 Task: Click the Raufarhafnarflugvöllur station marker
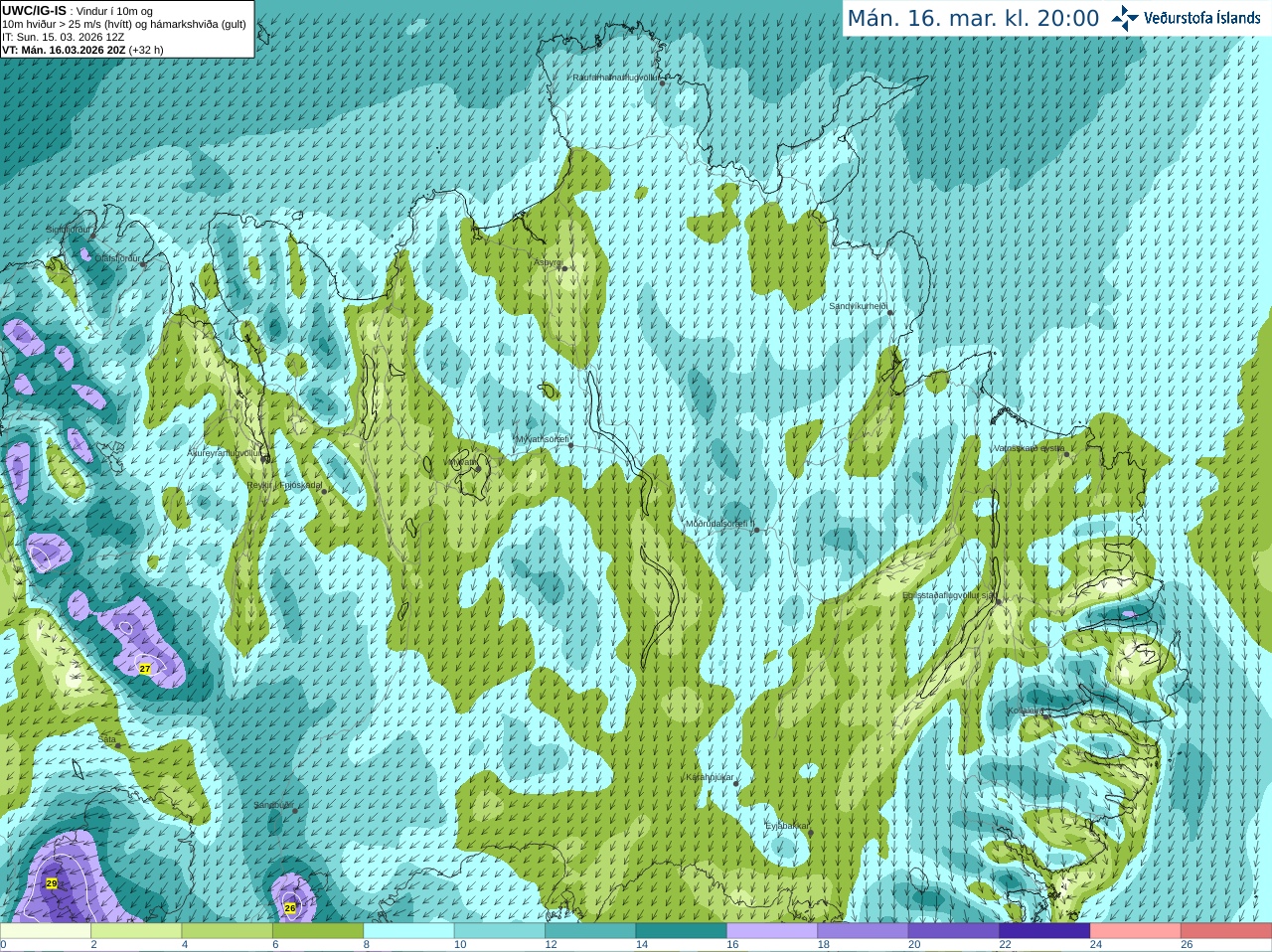tap(663, 82)
